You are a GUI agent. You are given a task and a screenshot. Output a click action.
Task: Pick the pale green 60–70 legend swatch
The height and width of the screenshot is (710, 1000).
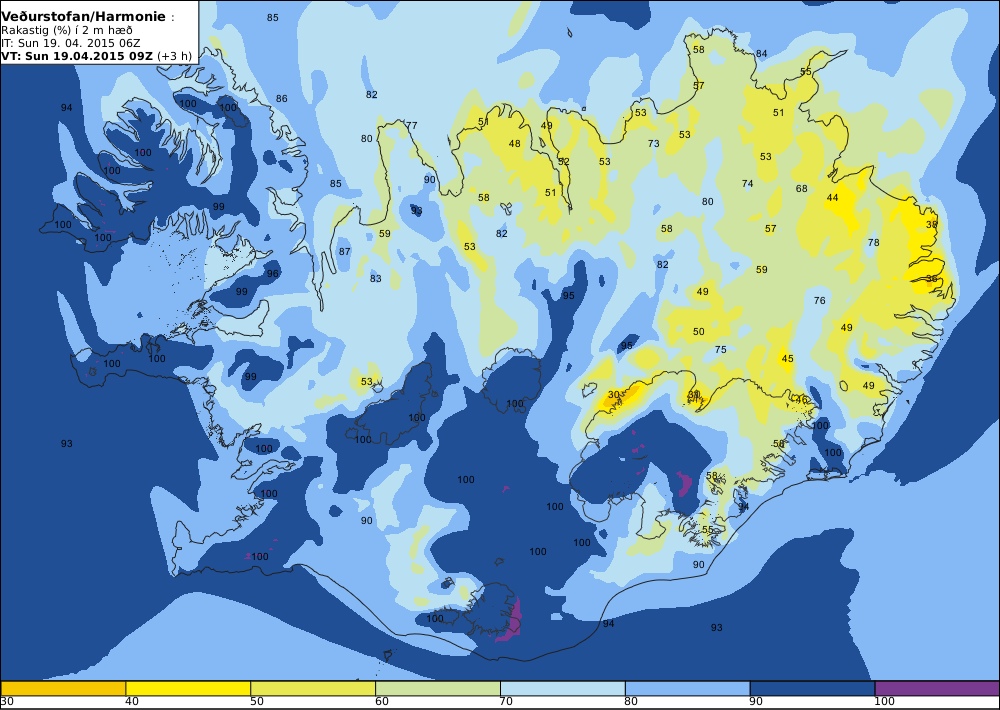tap(438, 688)
